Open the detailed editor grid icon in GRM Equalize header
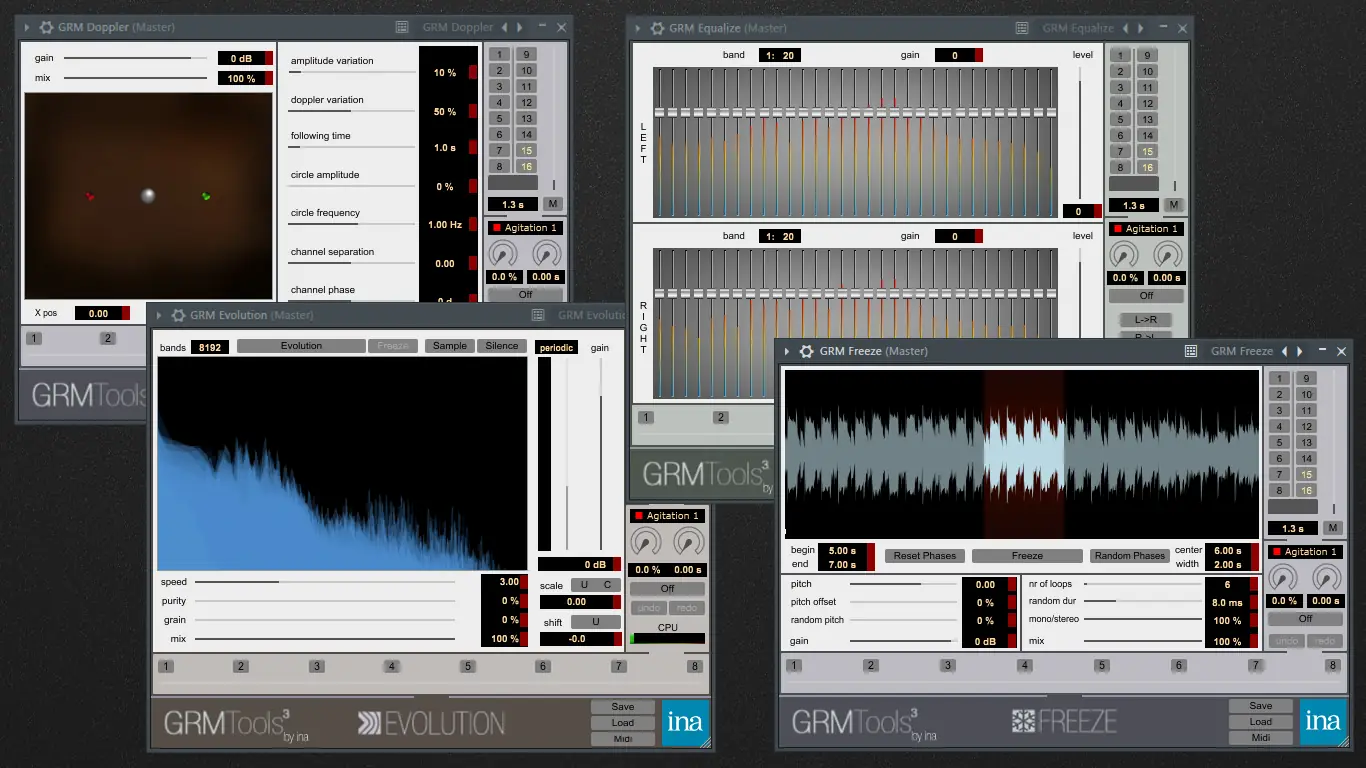1366x768 pixels. (x=1022, y=28)
